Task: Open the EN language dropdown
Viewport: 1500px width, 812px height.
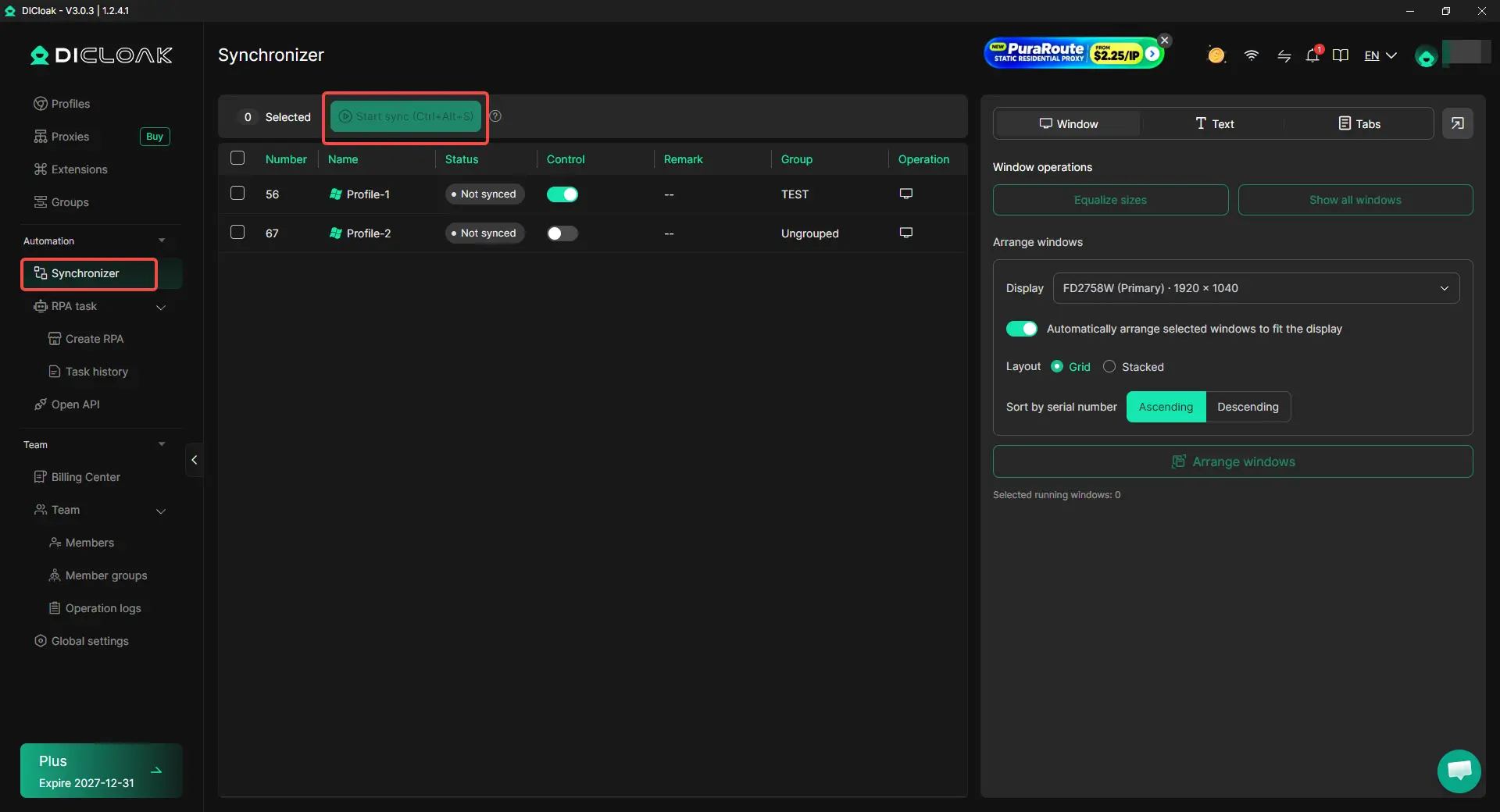Action: 1380,55
